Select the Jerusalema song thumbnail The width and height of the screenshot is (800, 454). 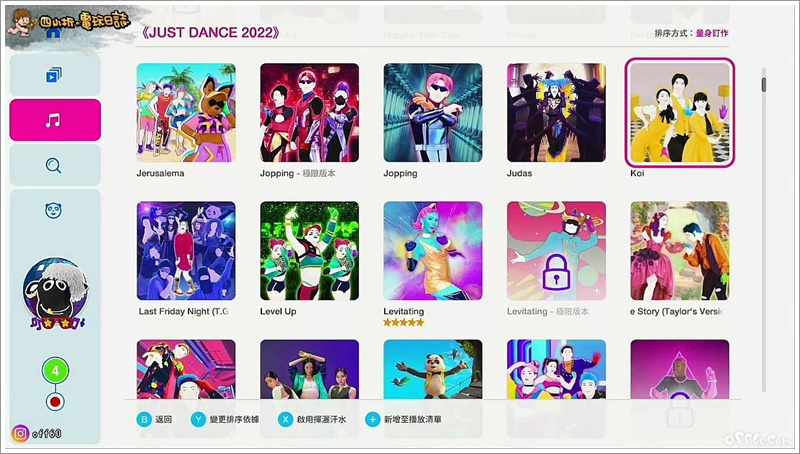(186, 112)
